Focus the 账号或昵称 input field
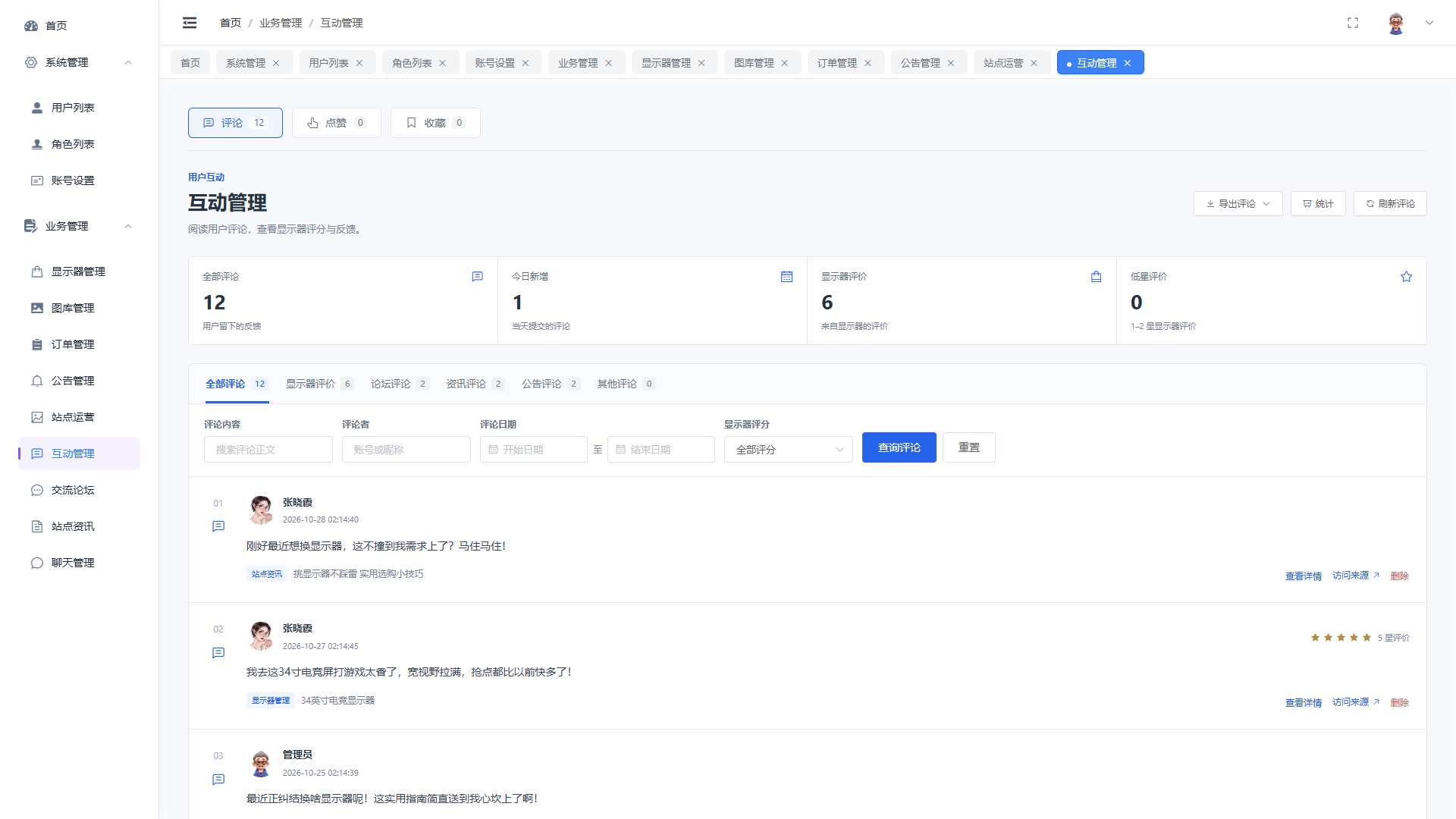This screenshot has width=1456, height=819. pyautogui.click(x=406, y=450)
